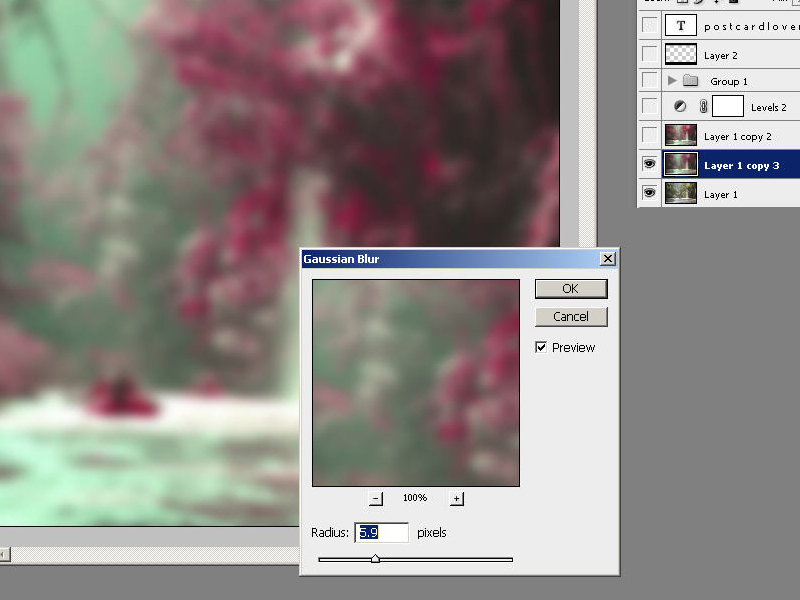Click the text layer T thumbnail
Image resolution: width=800 pixels, height=600 pixels.
pos(681,26)
